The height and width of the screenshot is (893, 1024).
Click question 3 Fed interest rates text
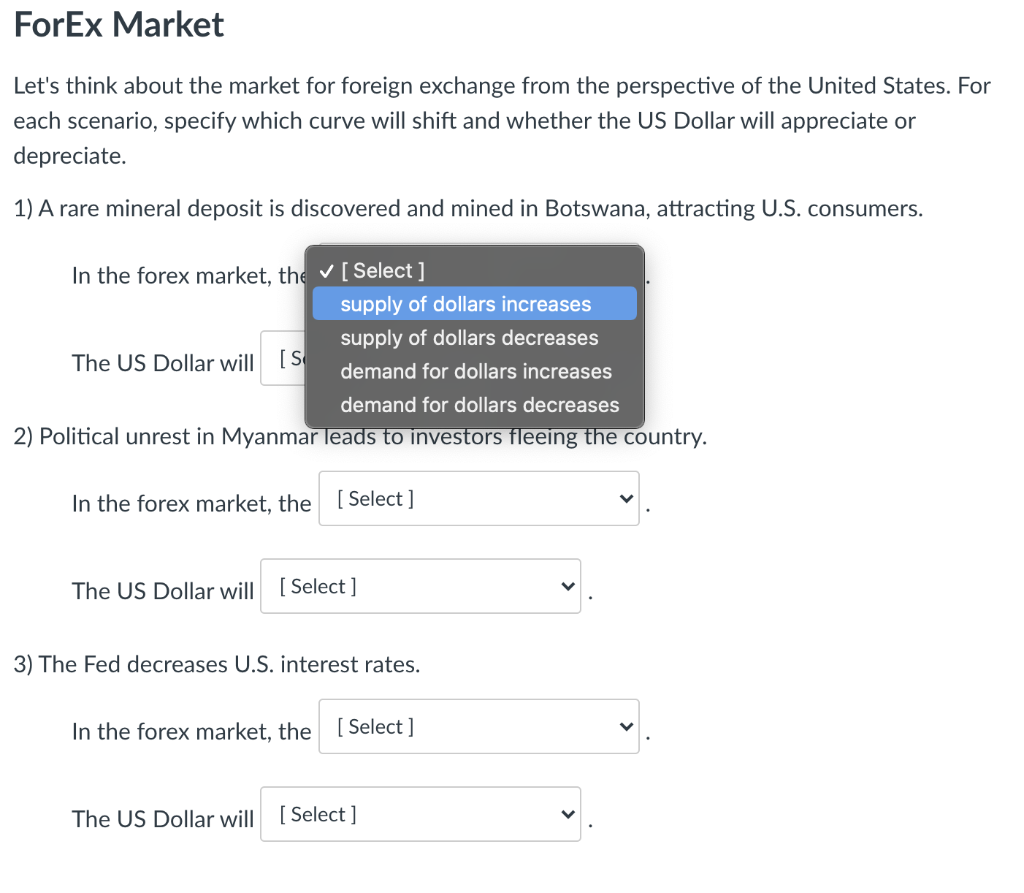click(216, 663)
